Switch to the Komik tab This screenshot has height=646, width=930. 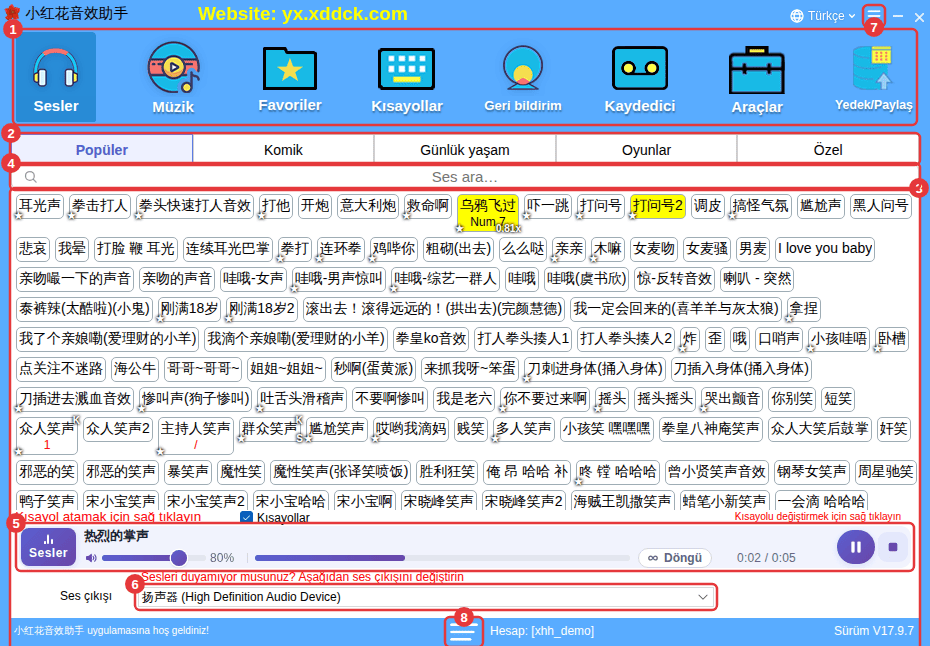point(284,150)
